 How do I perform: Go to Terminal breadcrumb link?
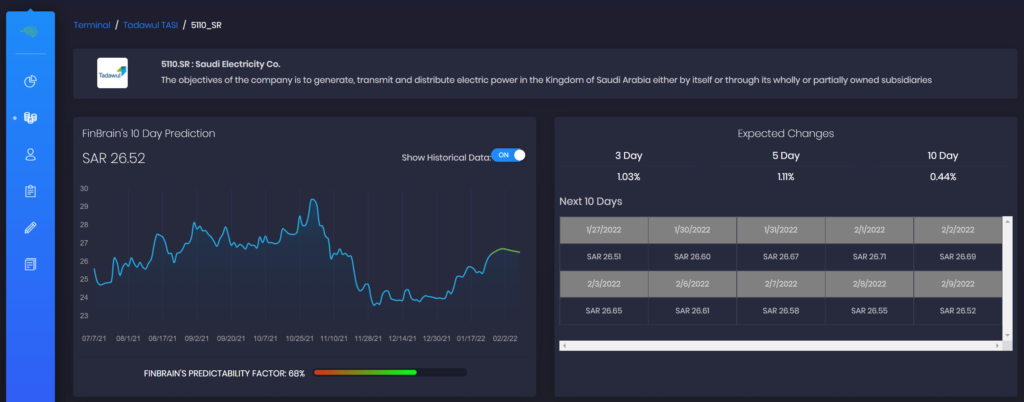tap(92, 25)
